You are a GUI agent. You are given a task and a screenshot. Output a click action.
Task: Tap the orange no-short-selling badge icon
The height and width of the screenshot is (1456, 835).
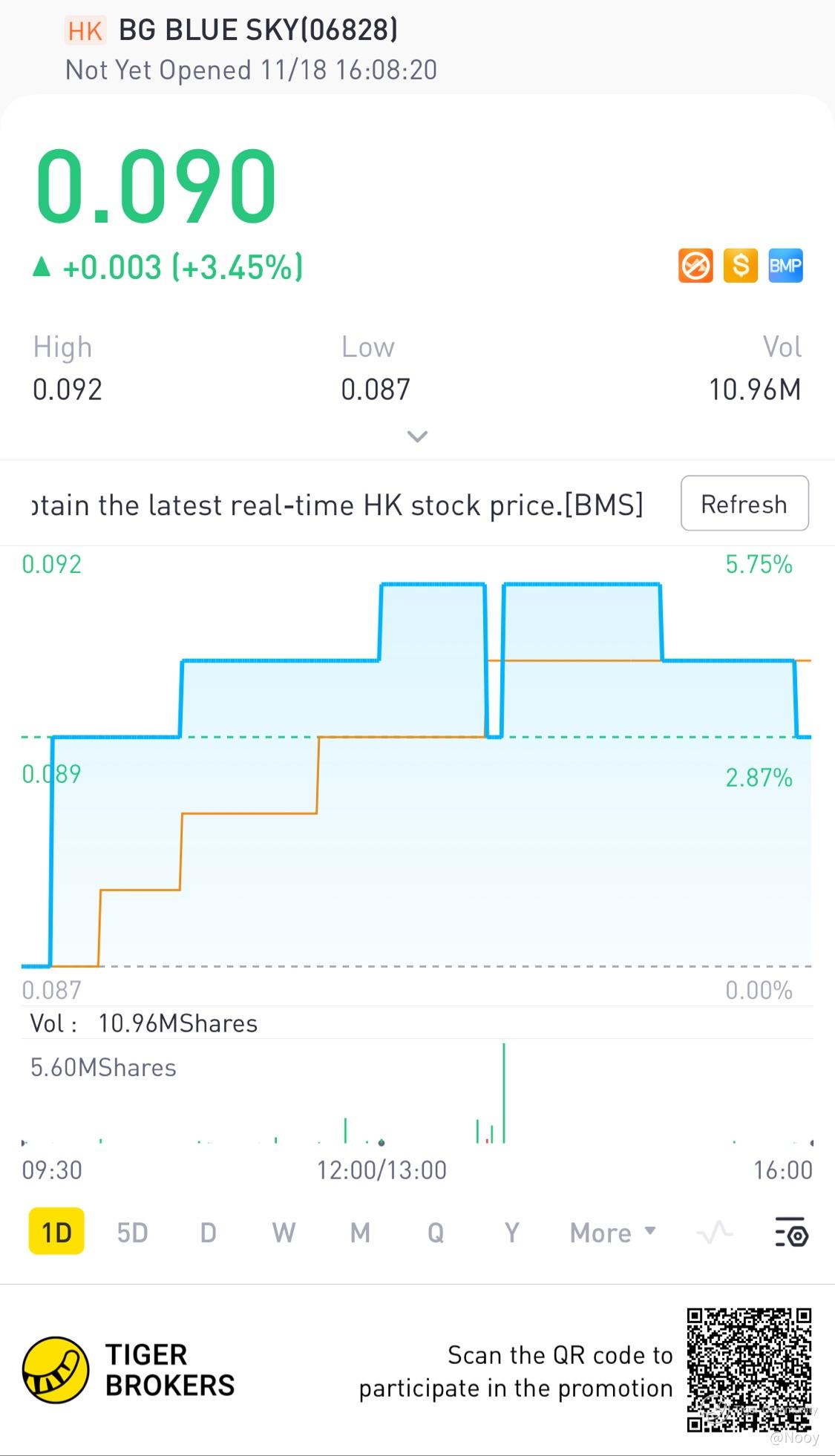click(695, 266)
